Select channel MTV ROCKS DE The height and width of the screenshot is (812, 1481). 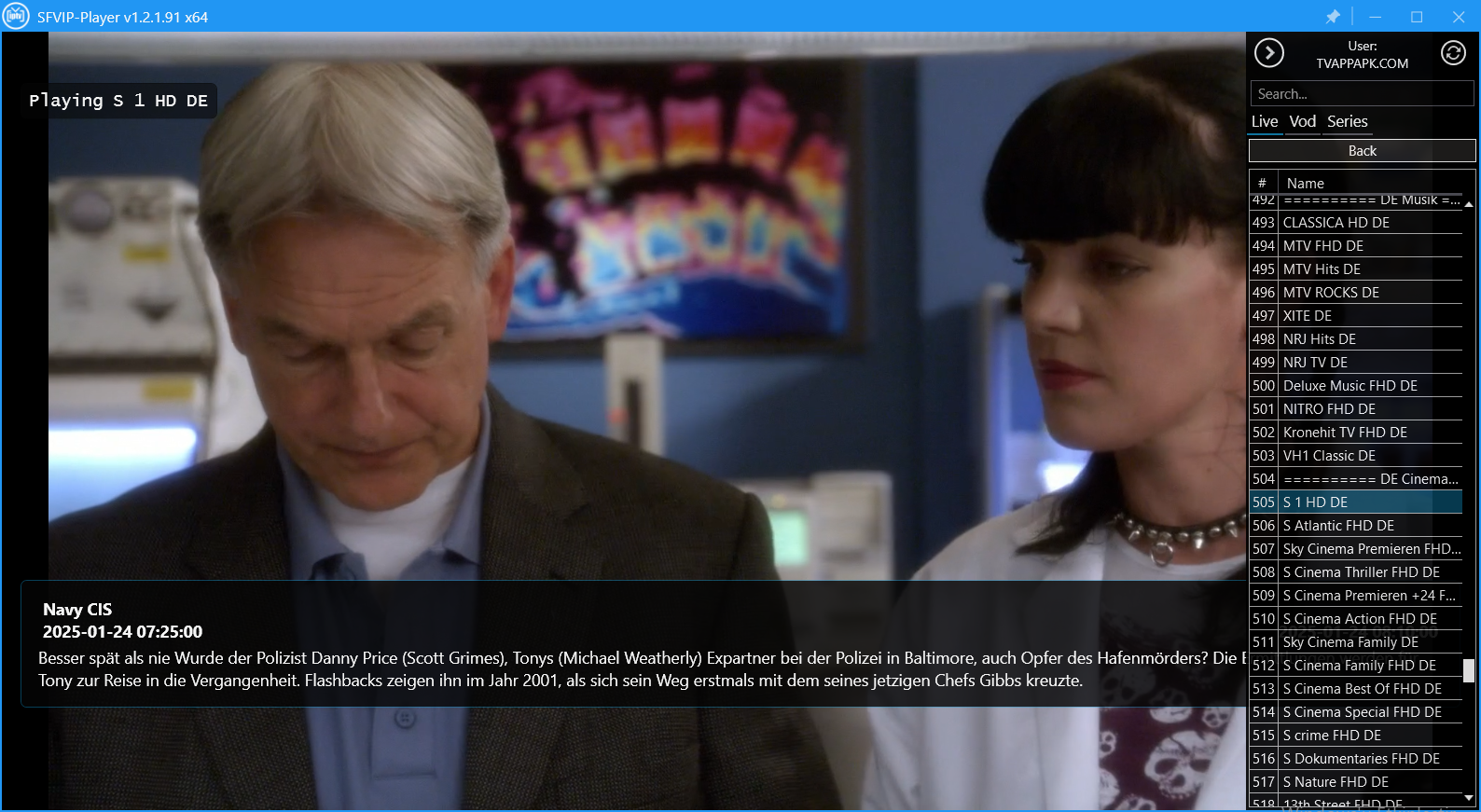pyautogui.click(x=1356, y=293)
